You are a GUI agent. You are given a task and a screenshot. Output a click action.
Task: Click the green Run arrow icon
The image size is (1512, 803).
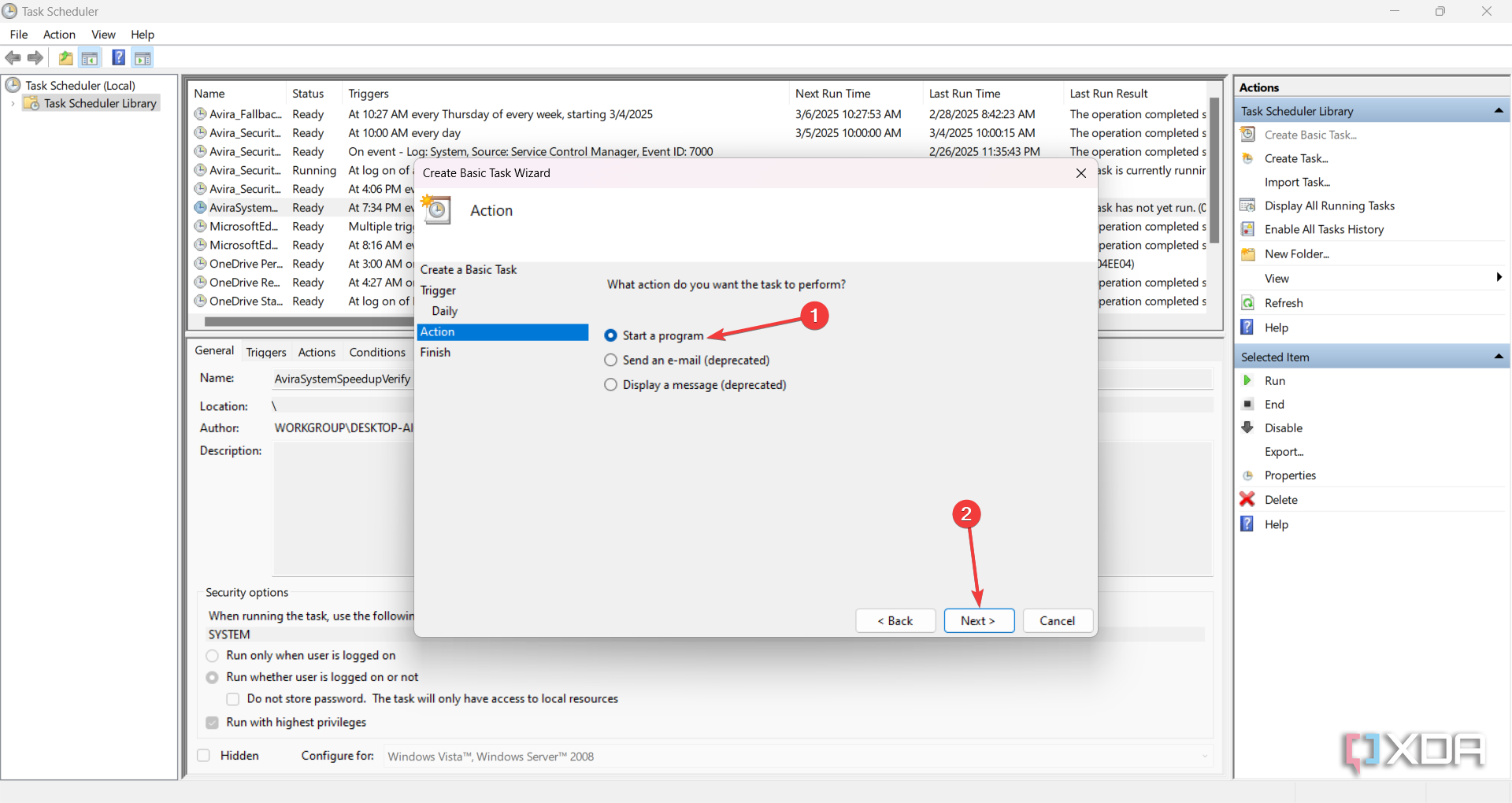pos(1247,380)
